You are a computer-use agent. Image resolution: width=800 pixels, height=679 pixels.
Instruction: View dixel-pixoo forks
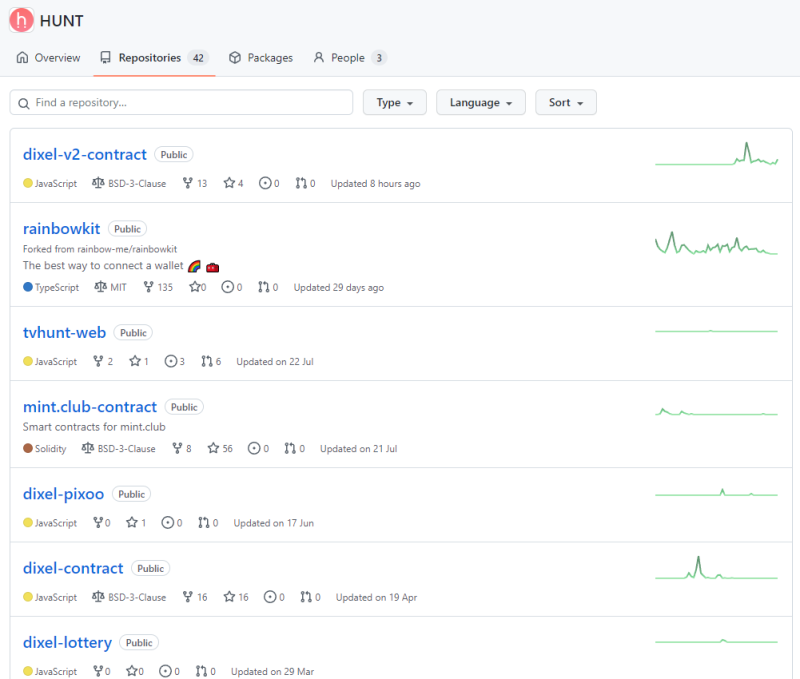tap(102, 523)
